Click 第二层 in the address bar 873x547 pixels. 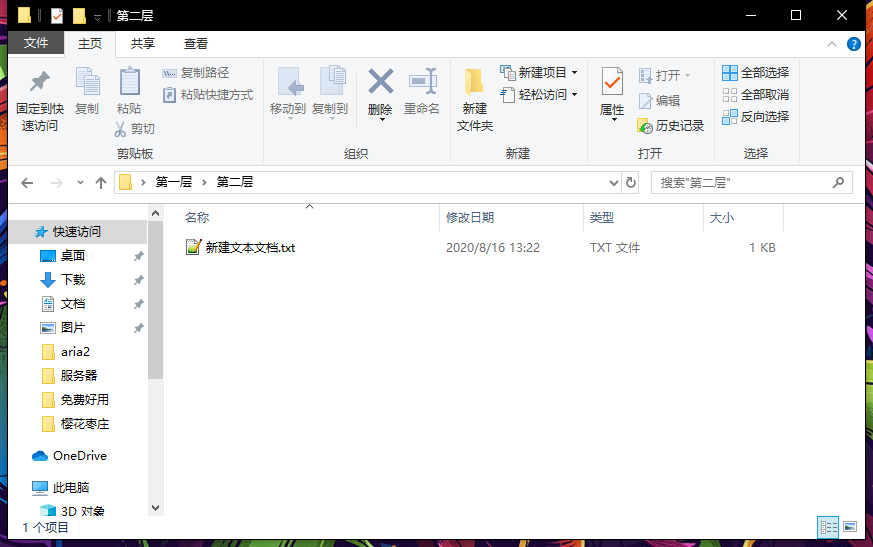click(234, 182)
